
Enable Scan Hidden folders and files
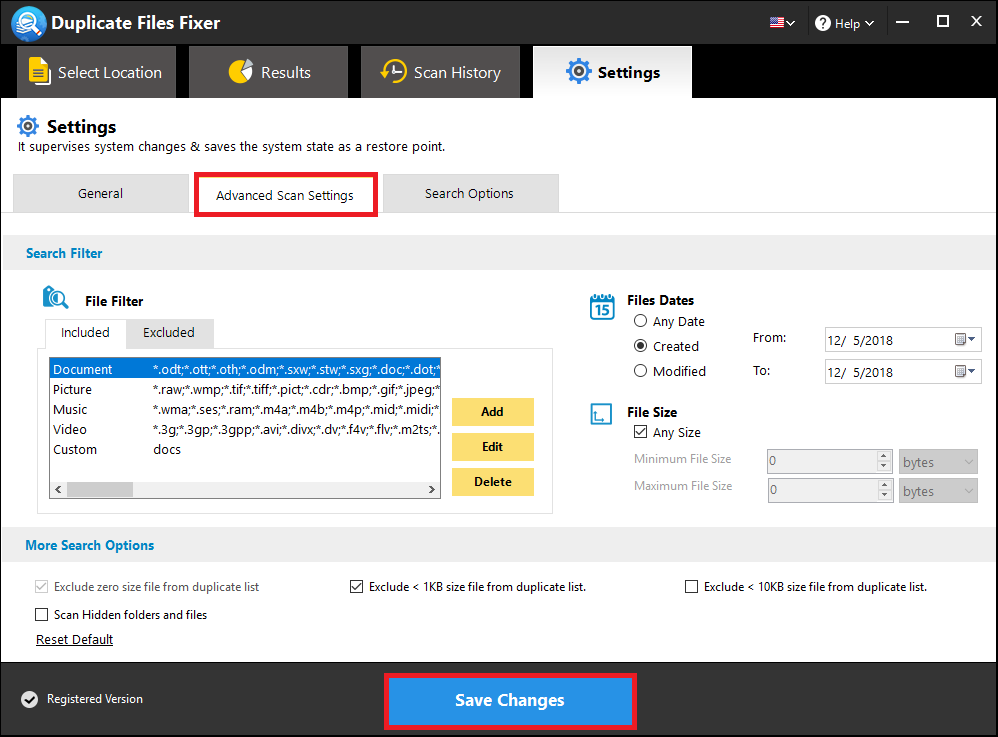(x=41, y=614)
